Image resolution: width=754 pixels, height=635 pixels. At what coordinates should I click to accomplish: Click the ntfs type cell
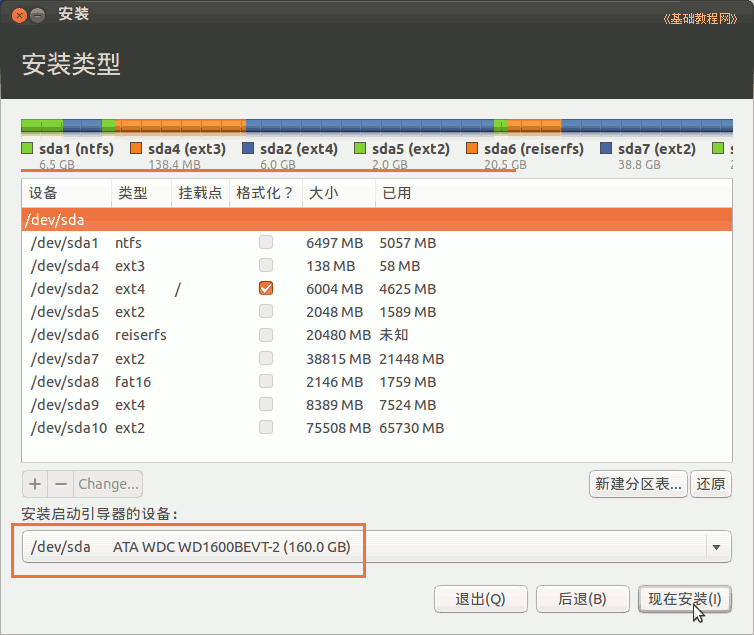pos(128,243)
